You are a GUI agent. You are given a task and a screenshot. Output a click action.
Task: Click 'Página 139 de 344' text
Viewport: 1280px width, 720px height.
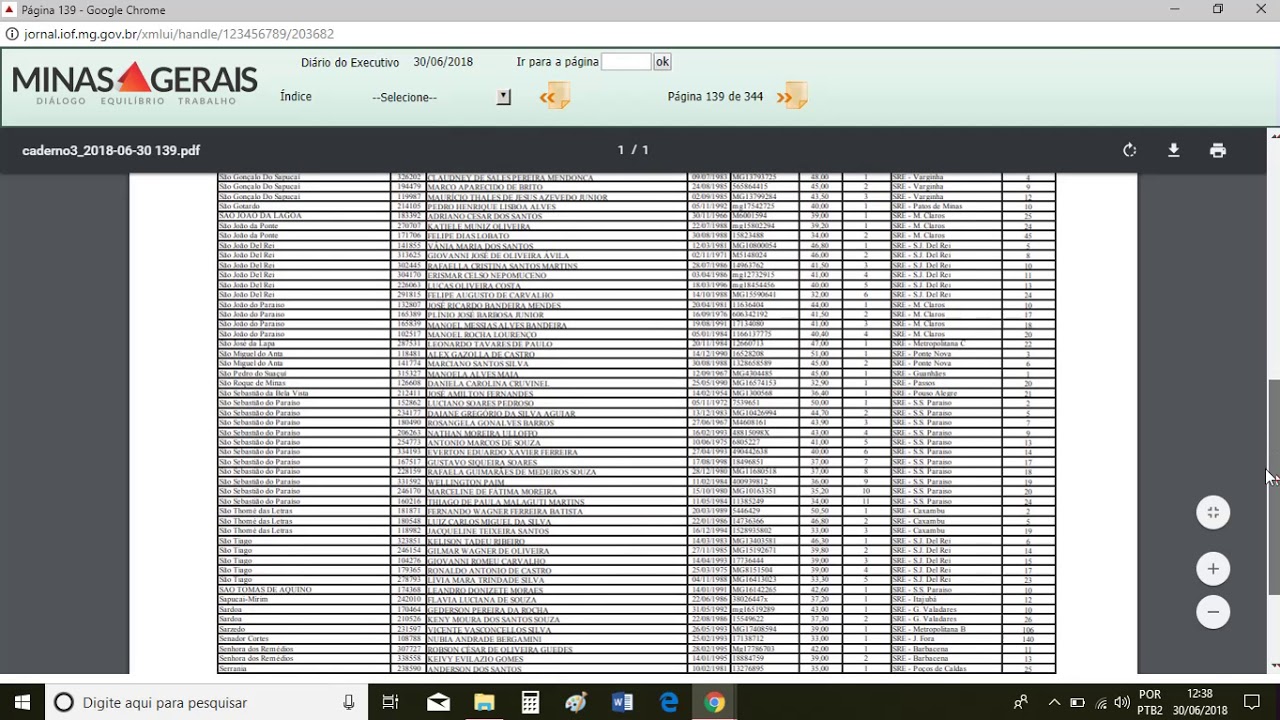(715, 97)
